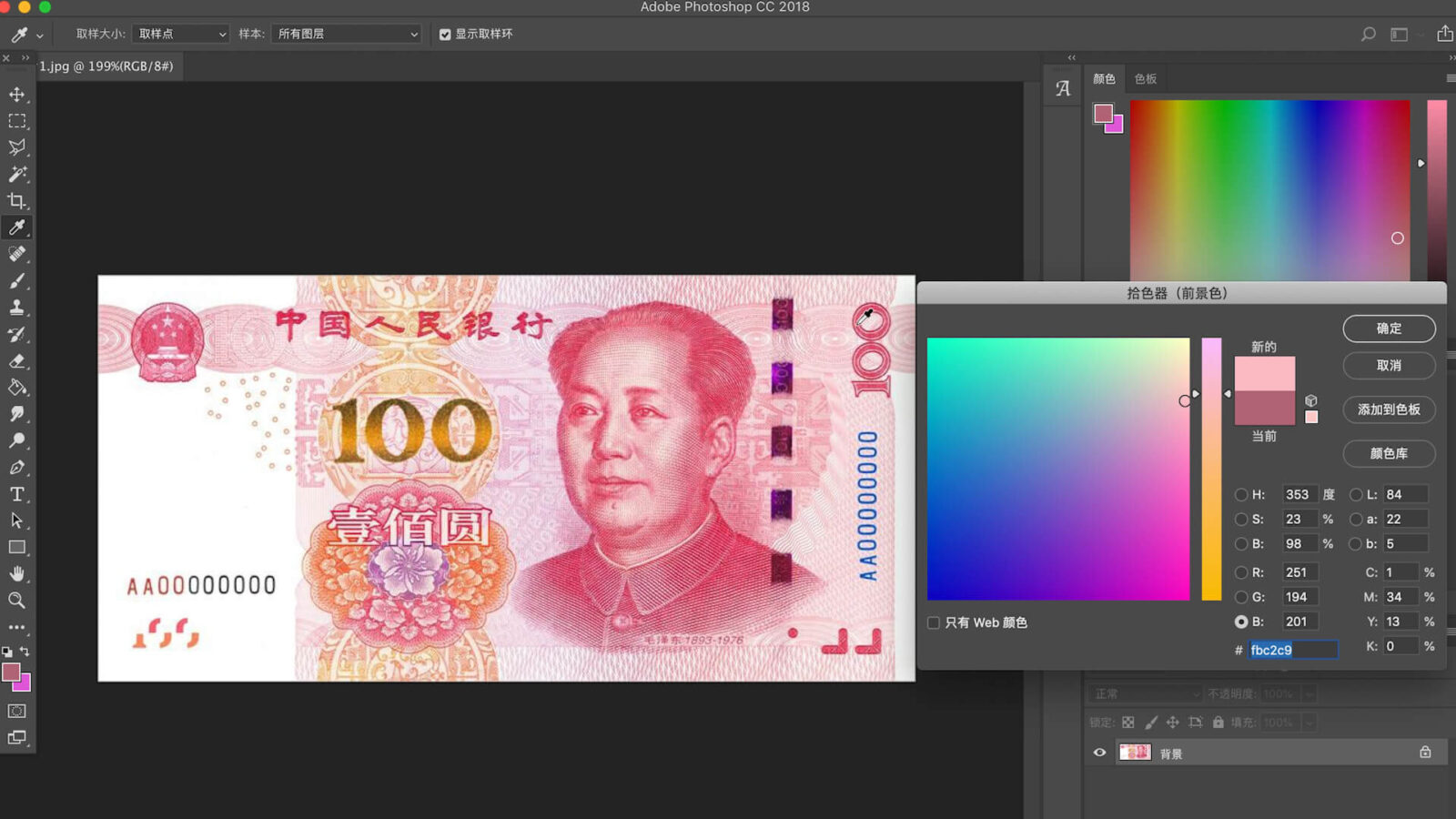Click 取消 in color picker
The width and height of the screenshot is (1456, 819).
pyautogui.click(x=1389, y=366)
